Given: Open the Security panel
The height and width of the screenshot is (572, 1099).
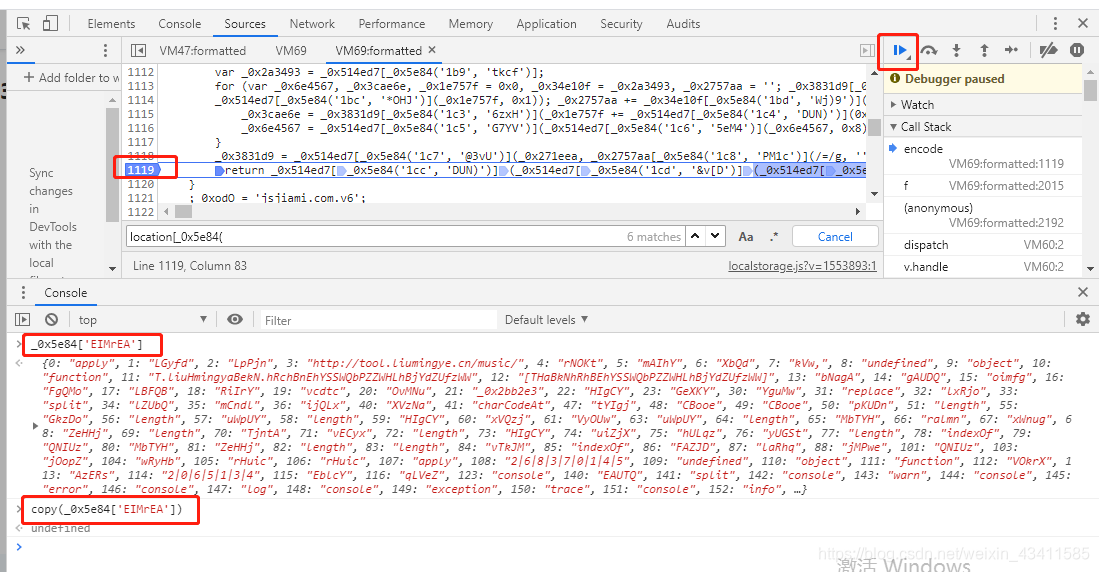Looking at the screenshot, I should point(621,24).
